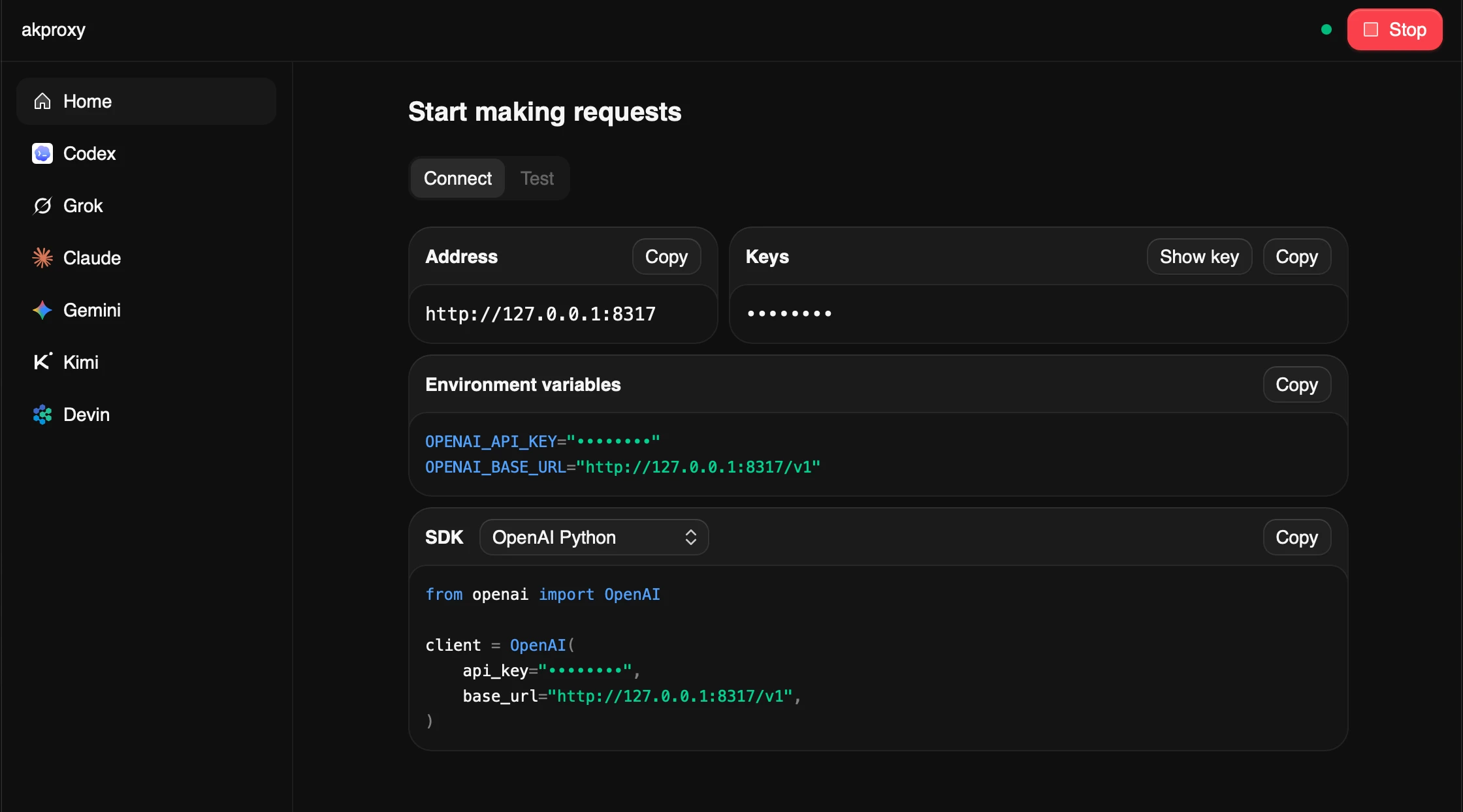This screenshot has height=812, width=1463.
Task: Switch to the Test tab
Action: pos(537,178)
